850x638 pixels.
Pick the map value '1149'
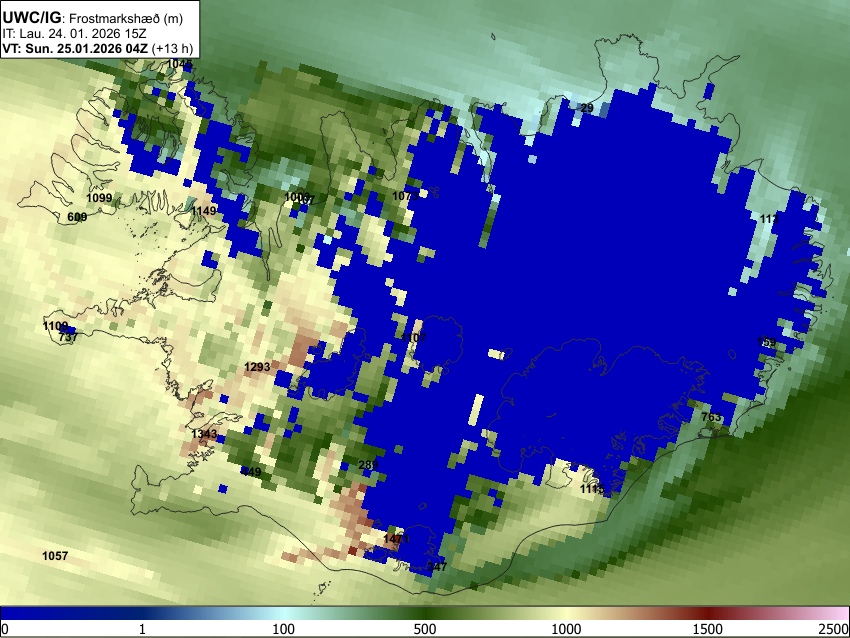tap(203, 210)
